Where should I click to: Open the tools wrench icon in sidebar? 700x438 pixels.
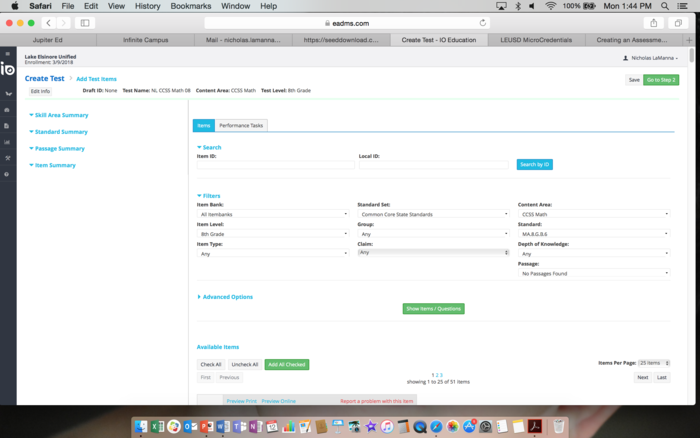pos(8,155)
